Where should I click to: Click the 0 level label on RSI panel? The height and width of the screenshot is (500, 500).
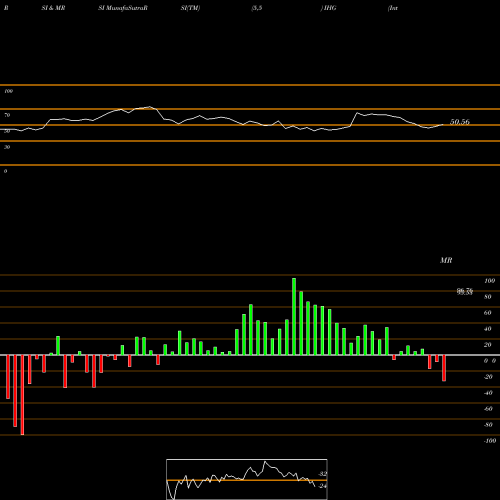(x=5, y=171)
